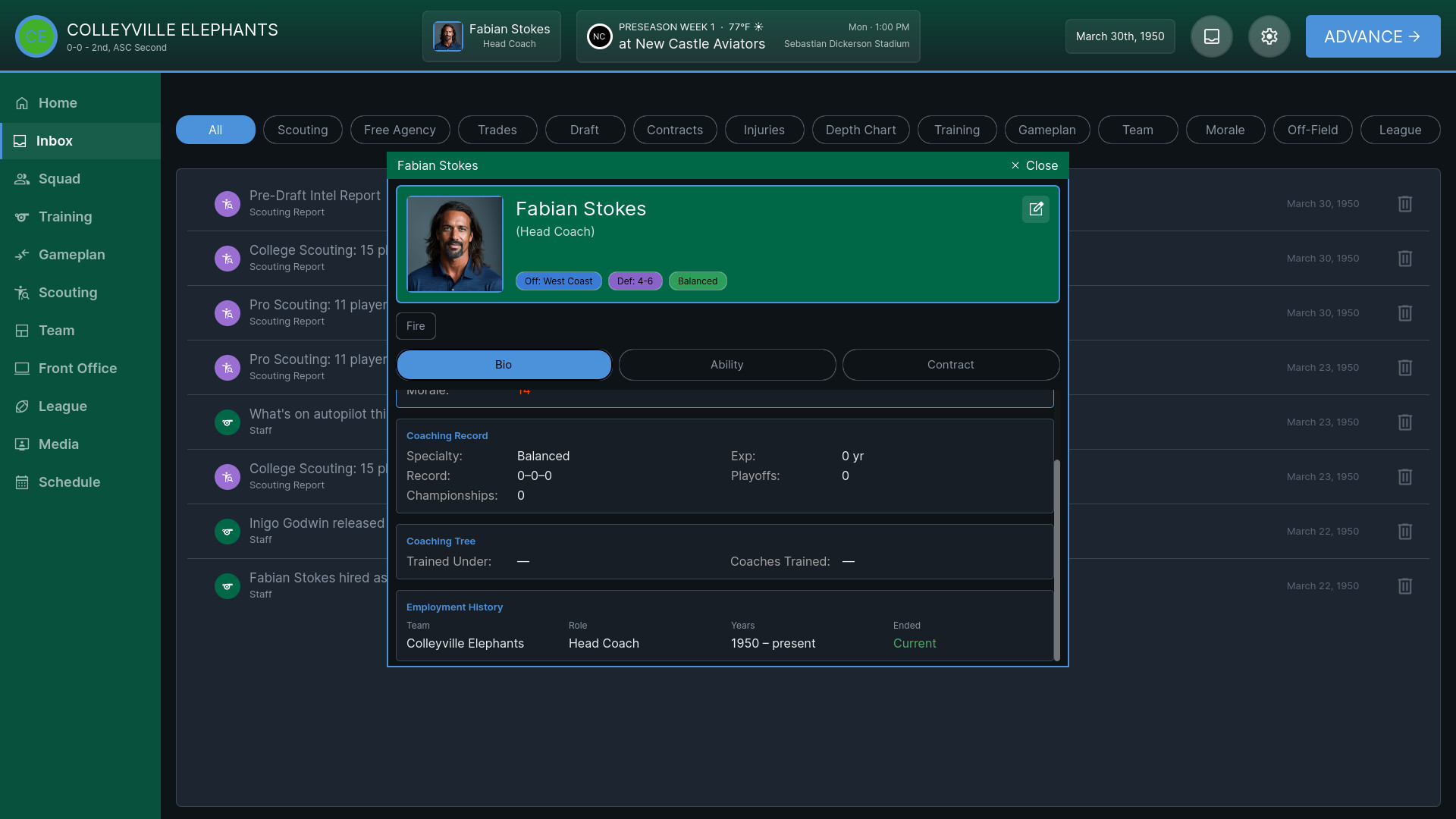Image resolution: width=1456 pixels, height=819 pixels.
Task: Delete the Fabian Stokes hired message
Action: tap(1405, 586)
